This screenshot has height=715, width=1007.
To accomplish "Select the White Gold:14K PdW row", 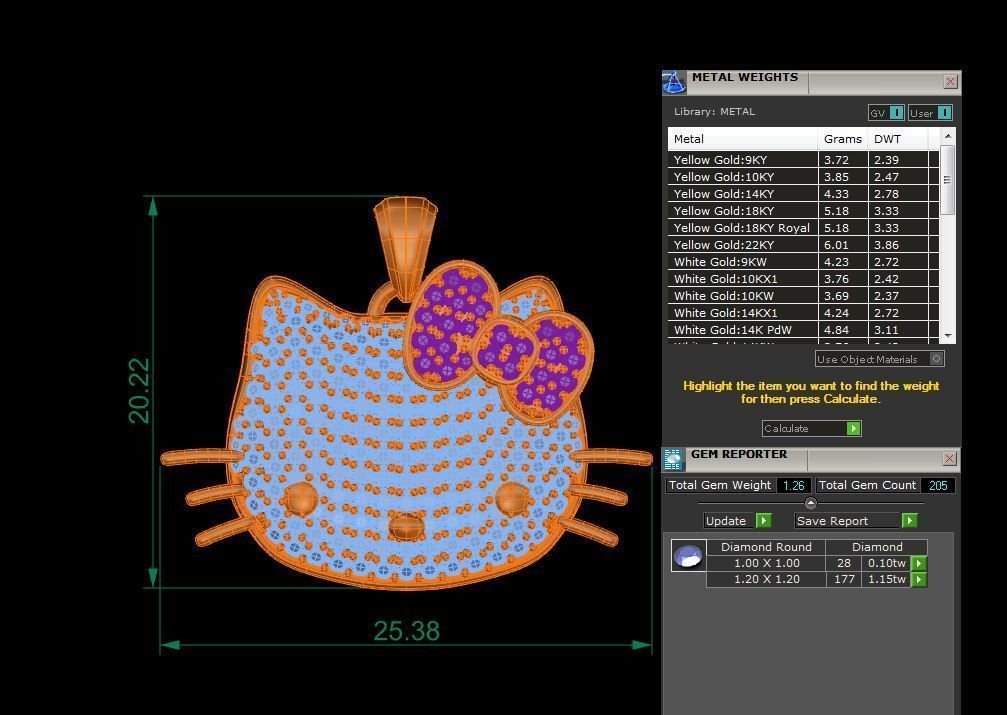I will (x=803, y=330).
